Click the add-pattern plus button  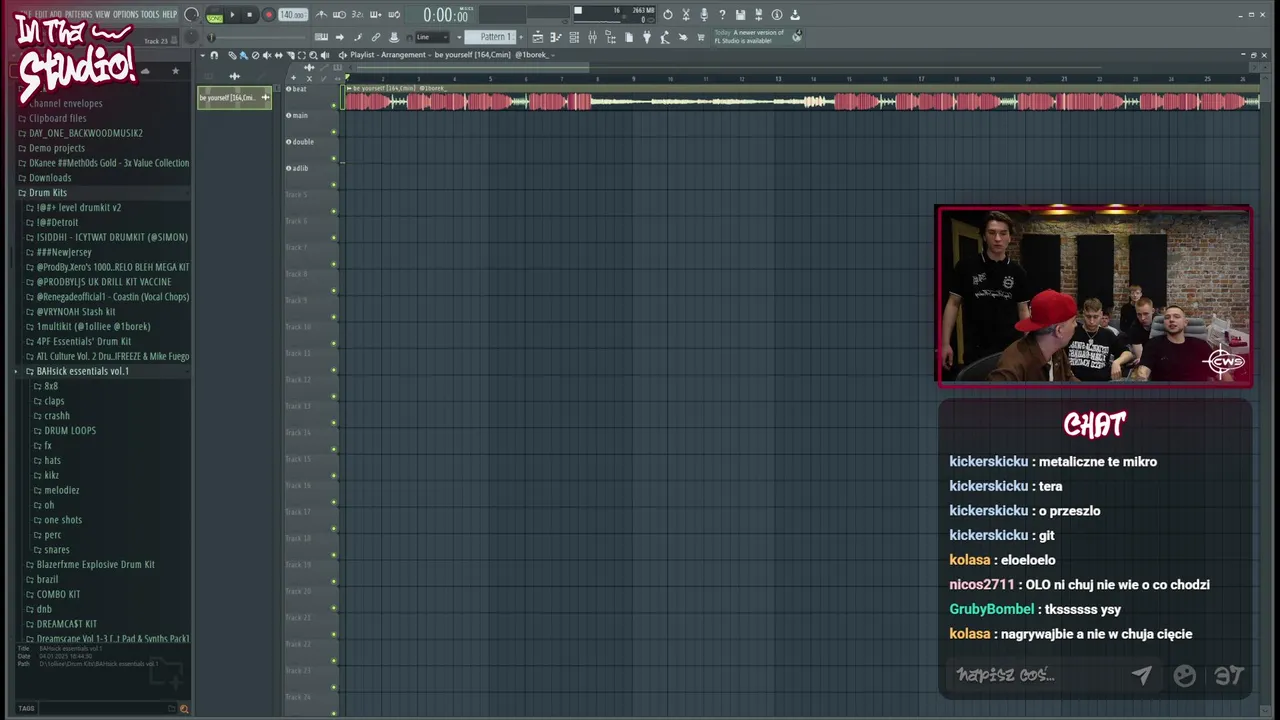point(521,37)
